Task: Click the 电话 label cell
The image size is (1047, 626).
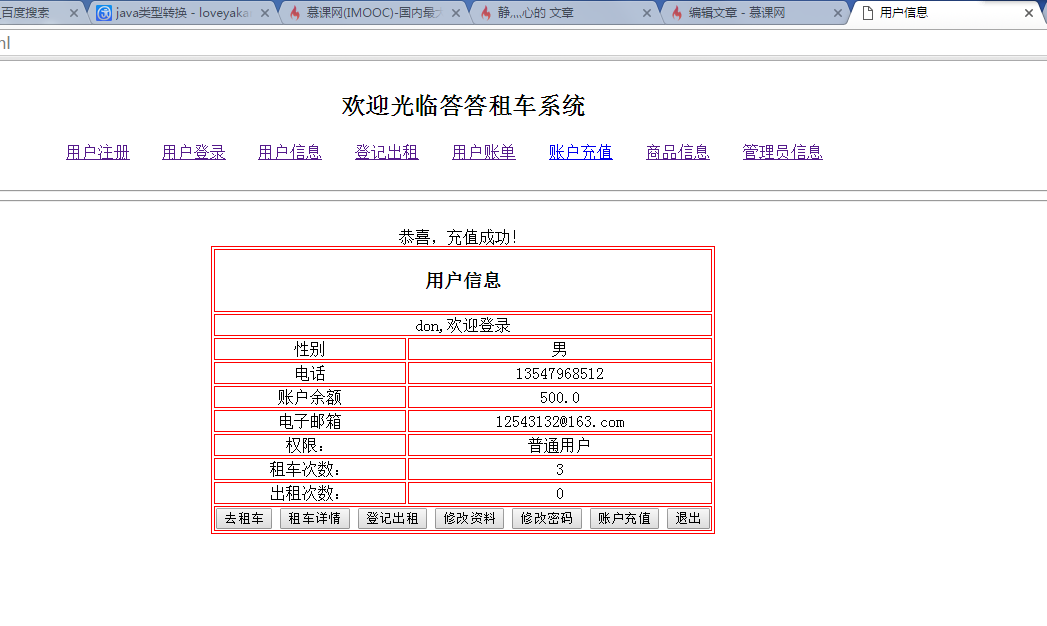Action: pyautogui.click(x=310, y=373)
